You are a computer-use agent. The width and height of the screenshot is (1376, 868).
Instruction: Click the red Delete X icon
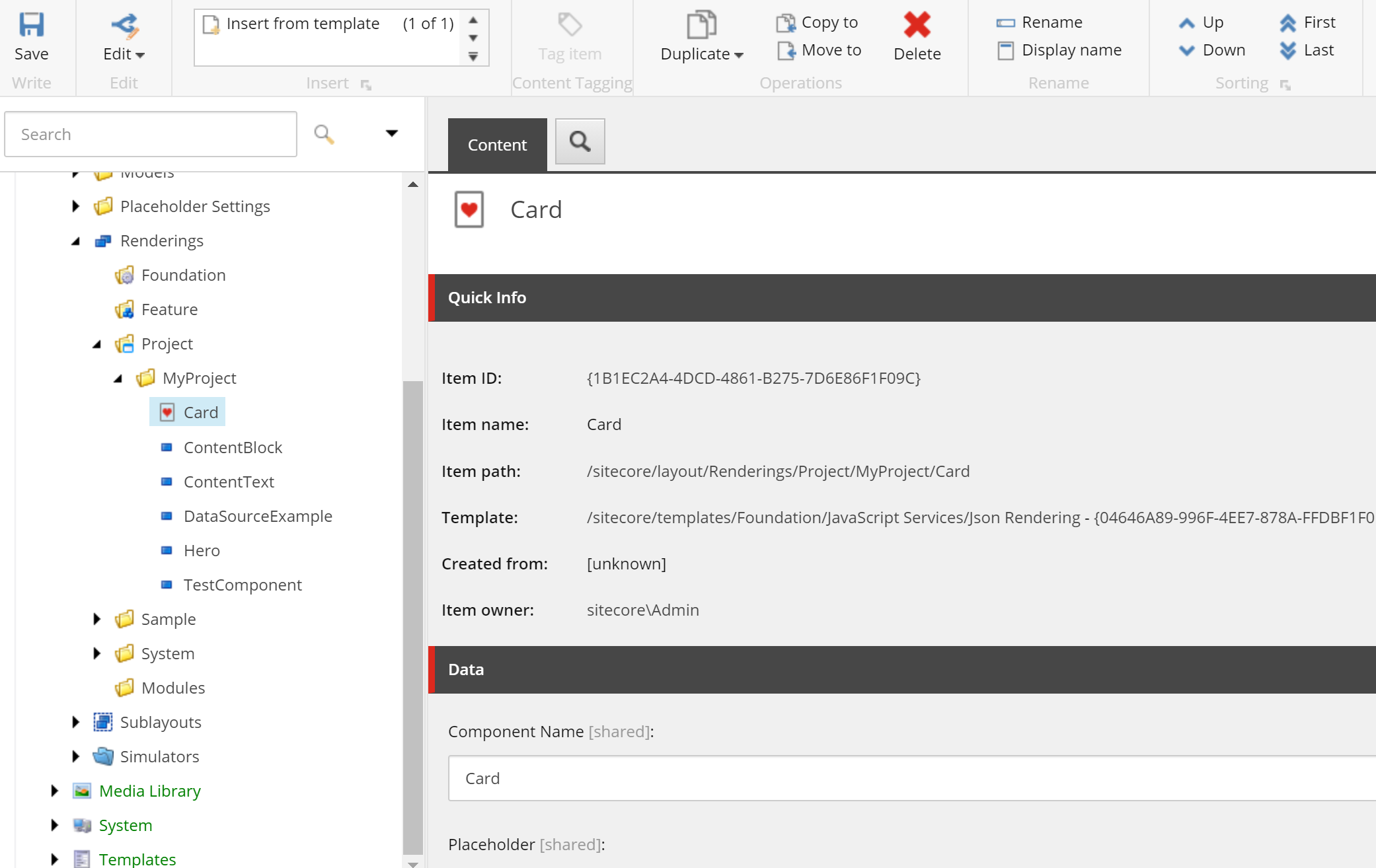coord(917,25)
